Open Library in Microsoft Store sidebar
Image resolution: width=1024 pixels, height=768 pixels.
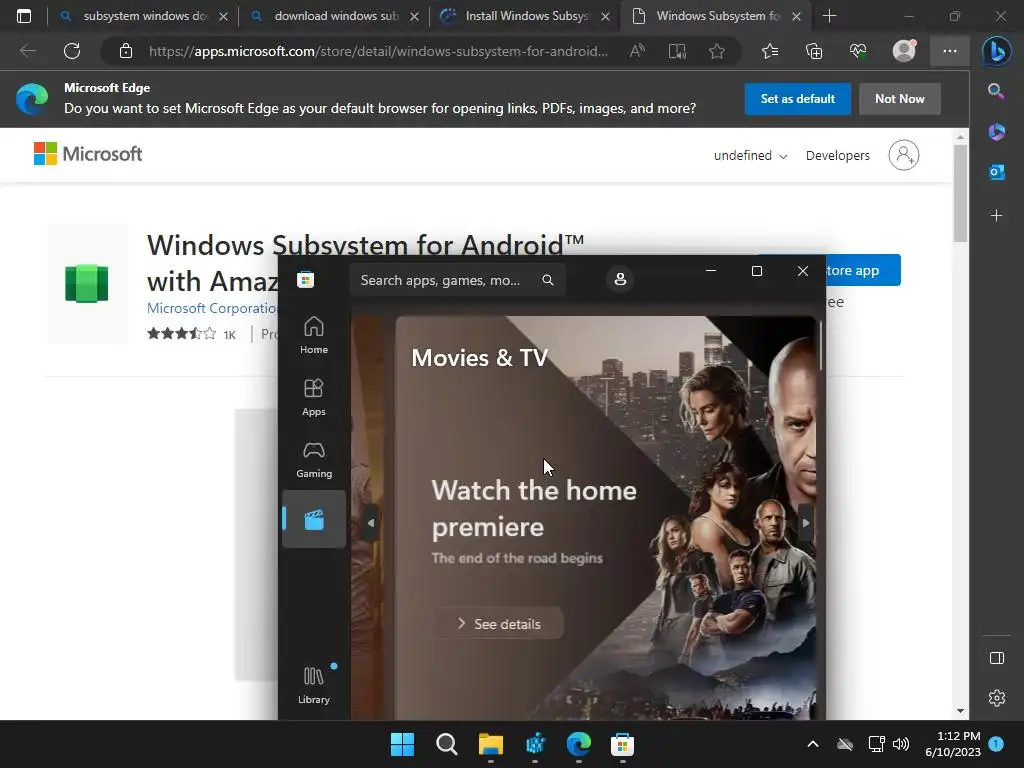(313, 686)
